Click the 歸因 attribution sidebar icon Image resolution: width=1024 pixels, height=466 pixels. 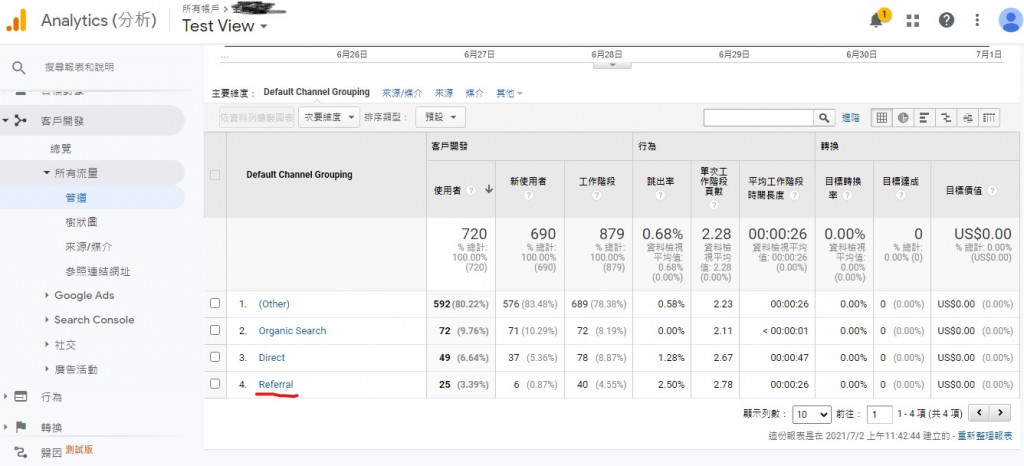point(21,452)
